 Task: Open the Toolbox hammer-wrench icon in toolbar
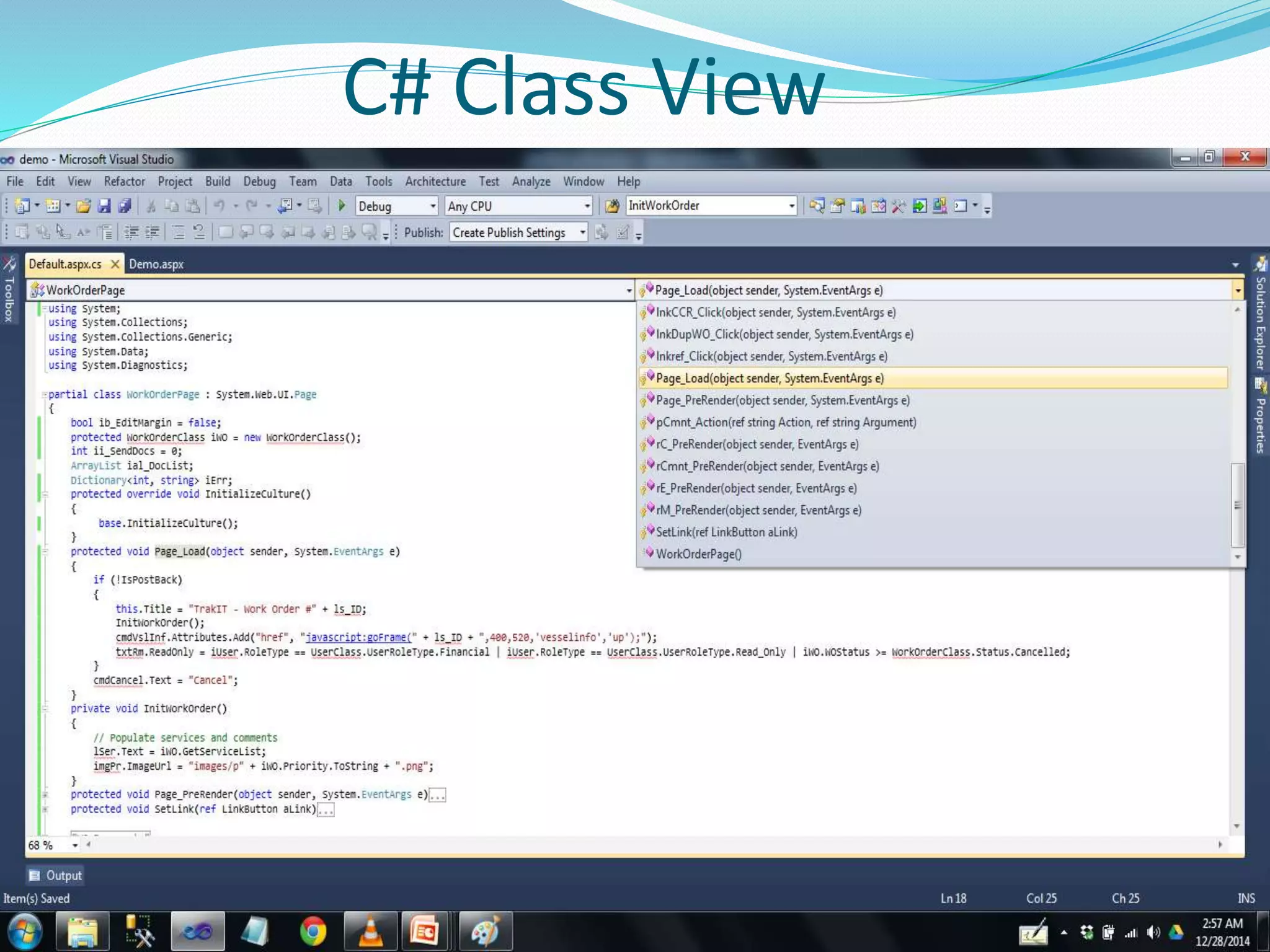click(899, 206)
